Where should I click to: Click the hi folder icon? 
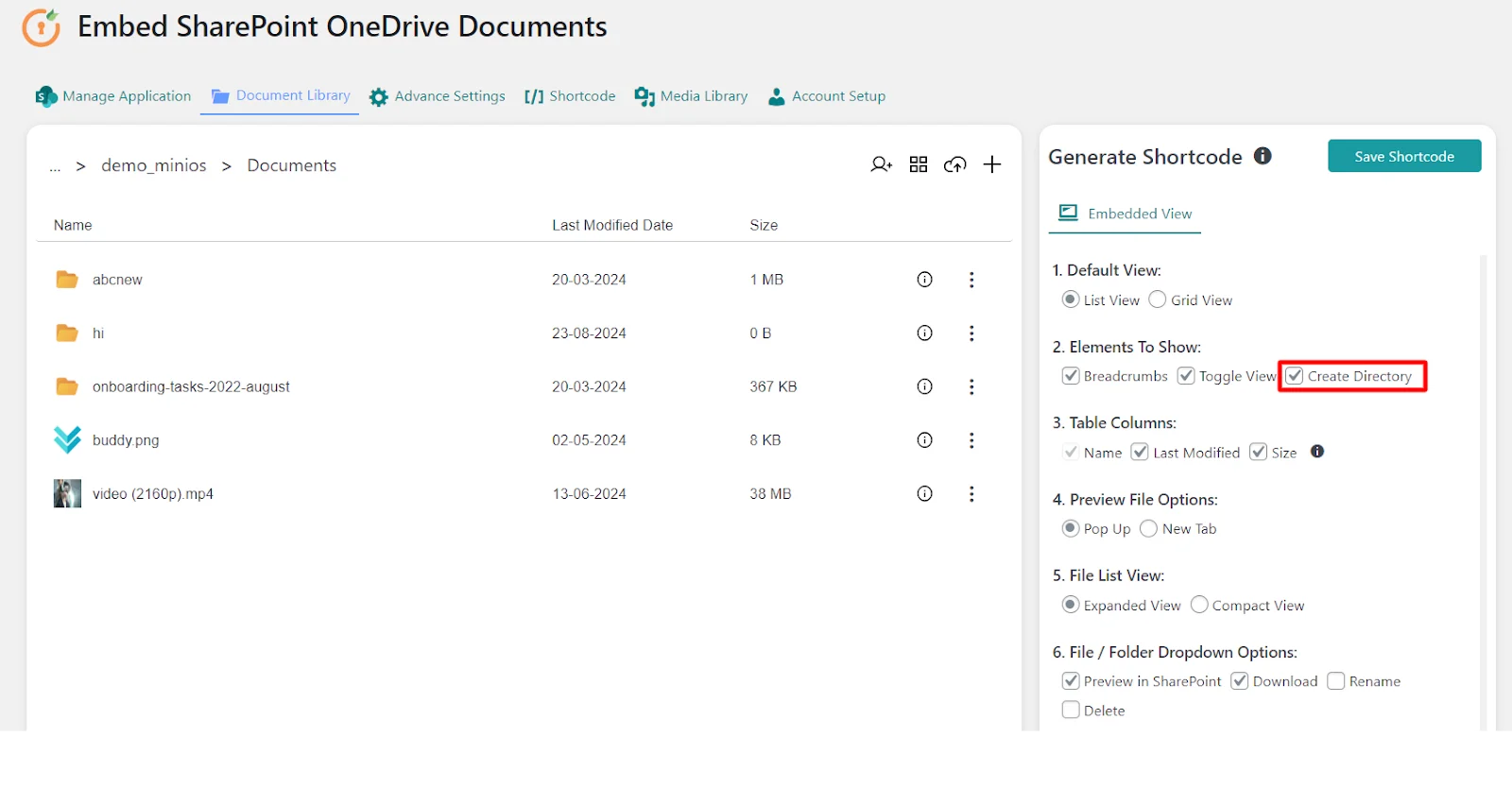pos(67,333)
